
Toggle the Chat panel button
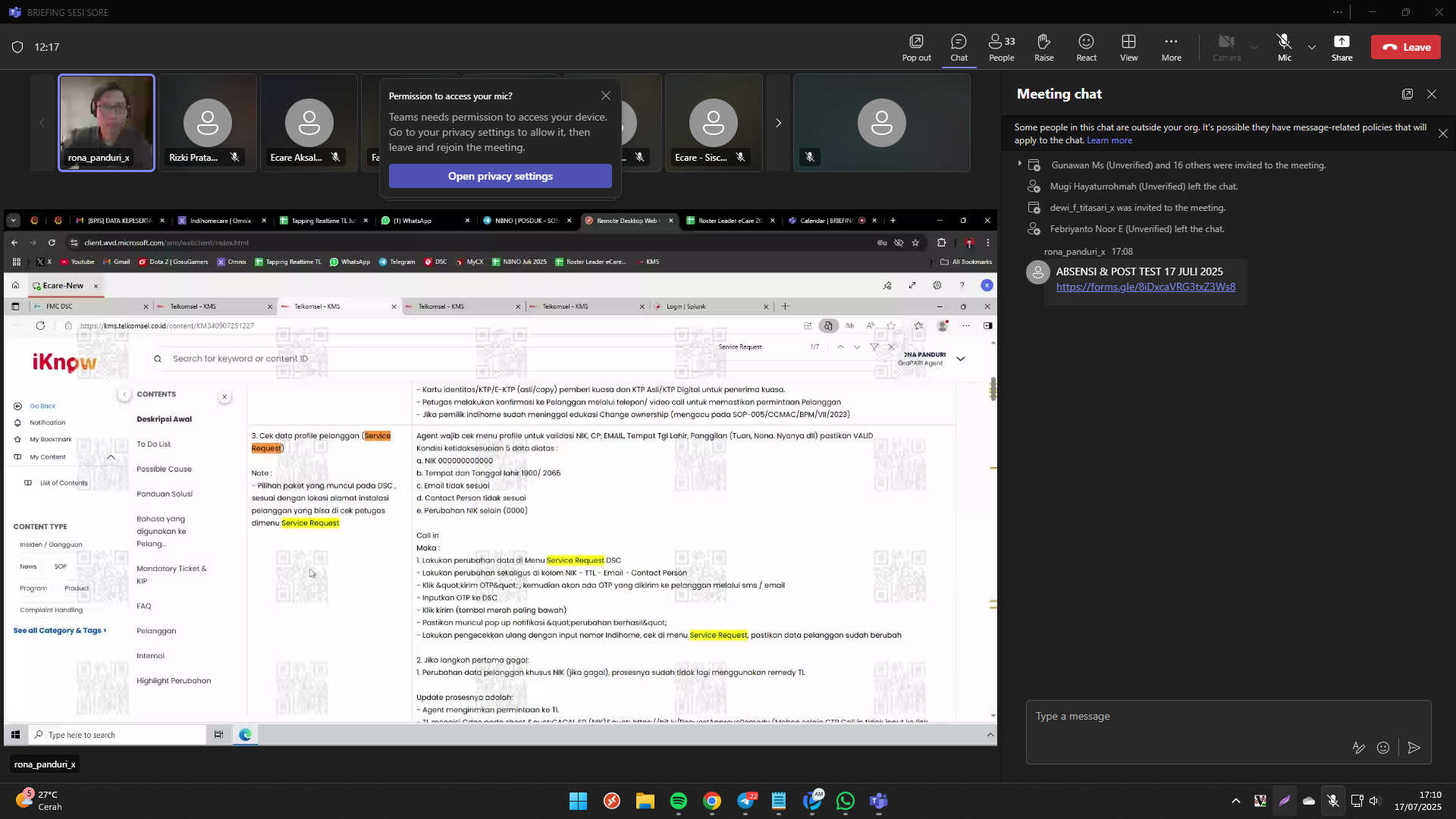pyautogui.click(x=959, y=47)
